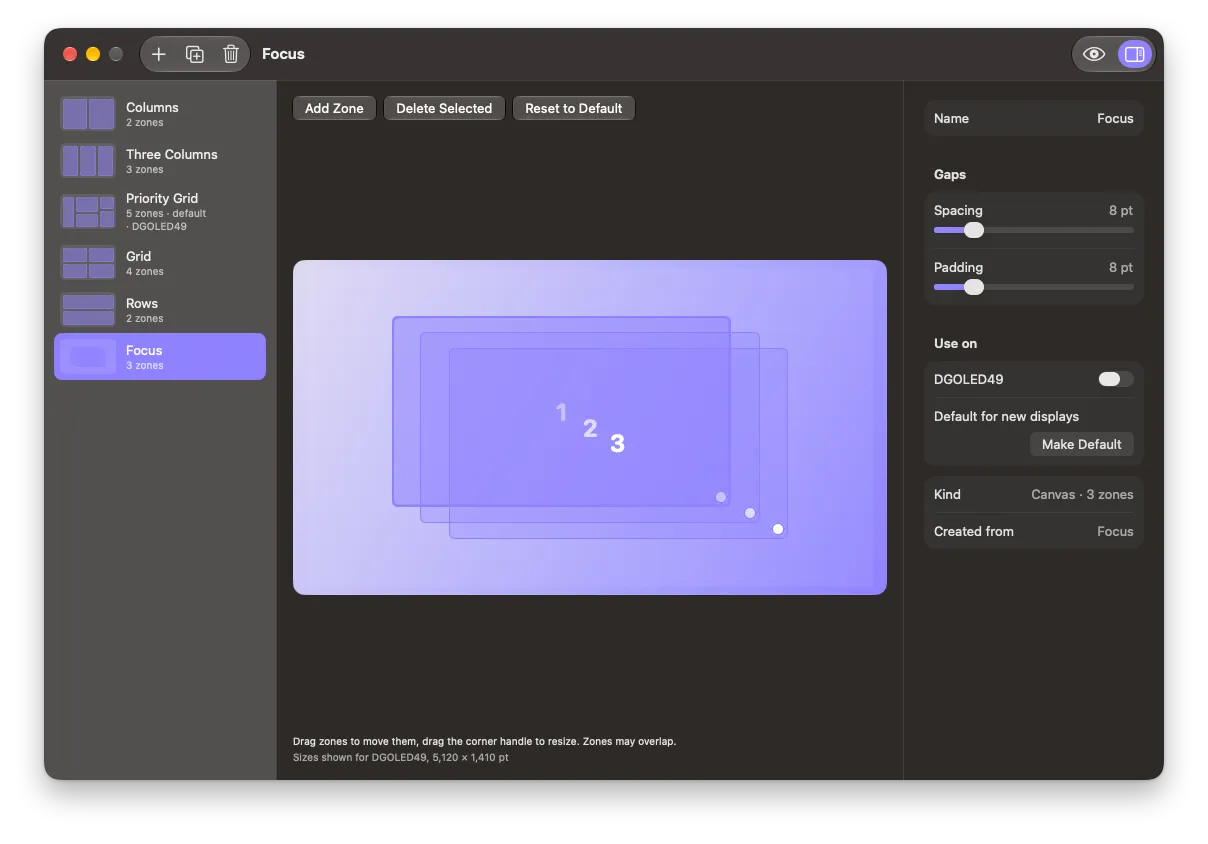Image resolution: width=1208 pixels, height=844 pixels.
Task: Click the yellow minimize window button
Action: click(x=93, y=54)
